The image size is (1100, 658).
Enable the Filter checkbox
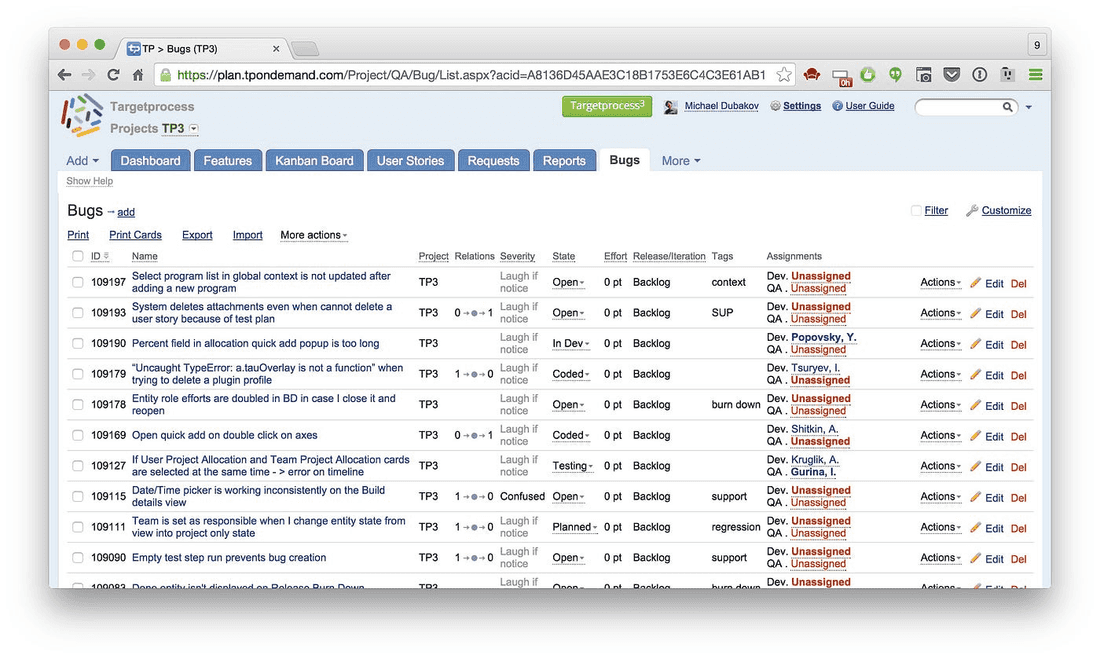(916, 211)
